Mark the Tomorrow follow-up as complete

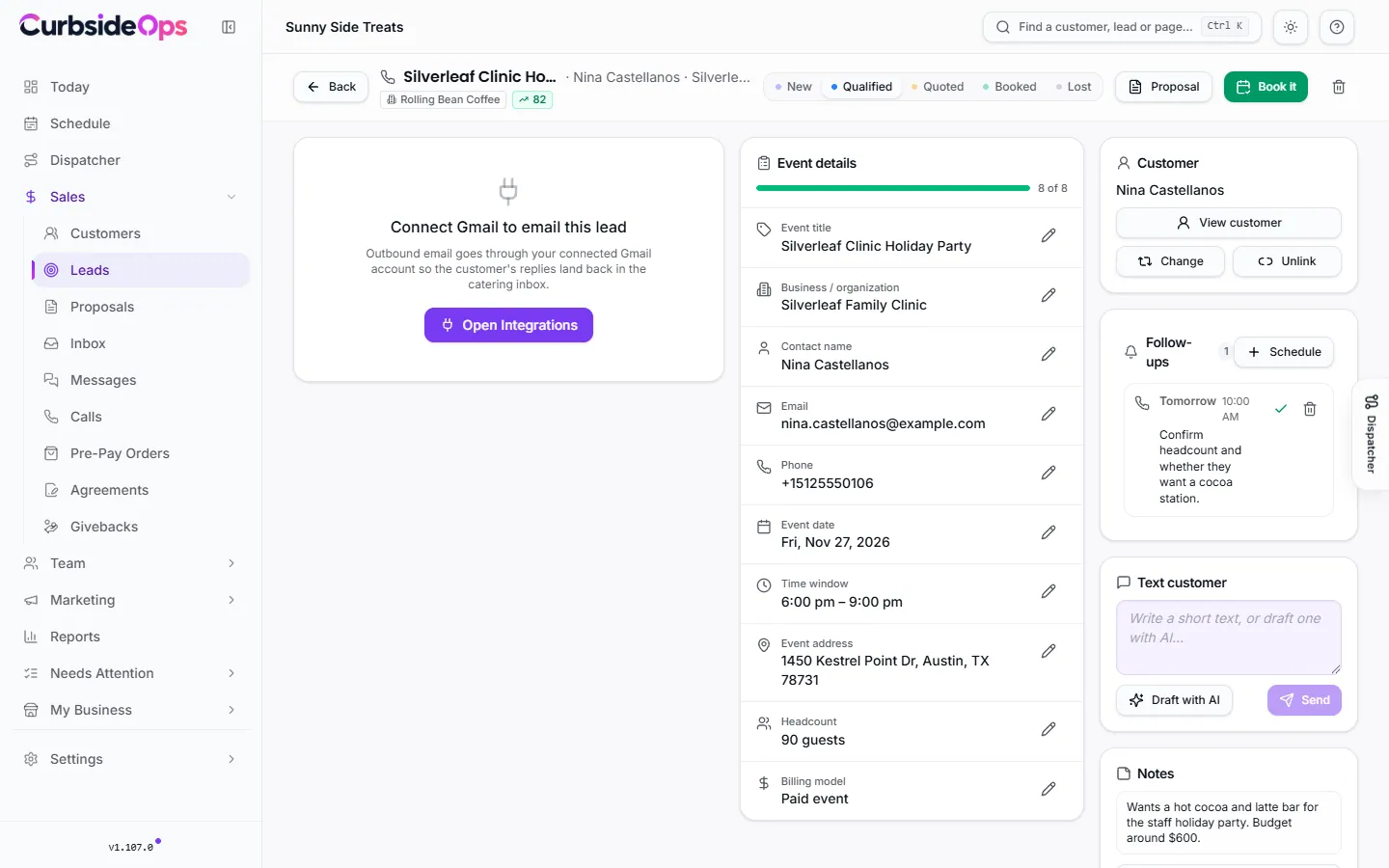click(x=1281, y=409)
